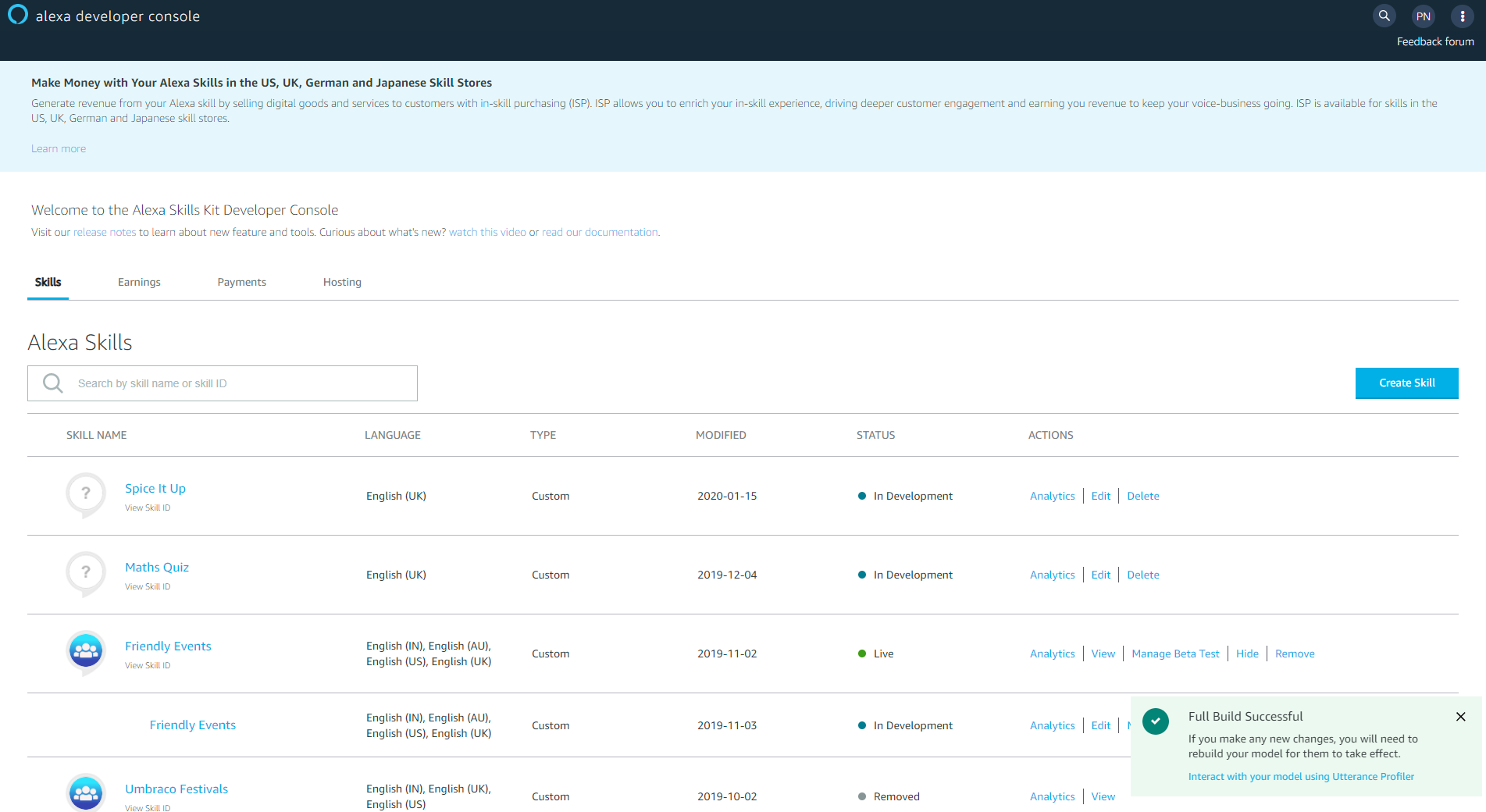Open Manage Beta Test for Friendly Events
Viewport: 1486px width, 812px height.
(1175, 654)
